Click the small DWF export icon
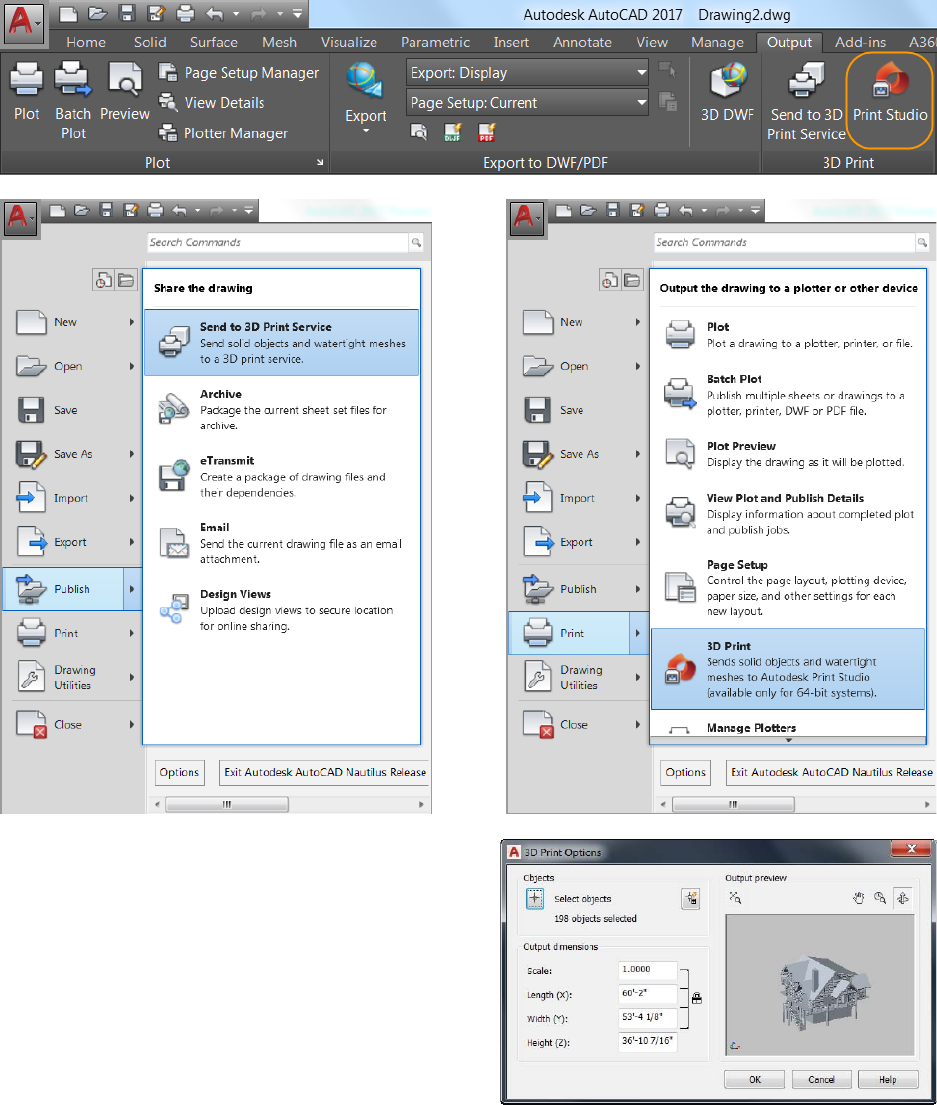 452,132
